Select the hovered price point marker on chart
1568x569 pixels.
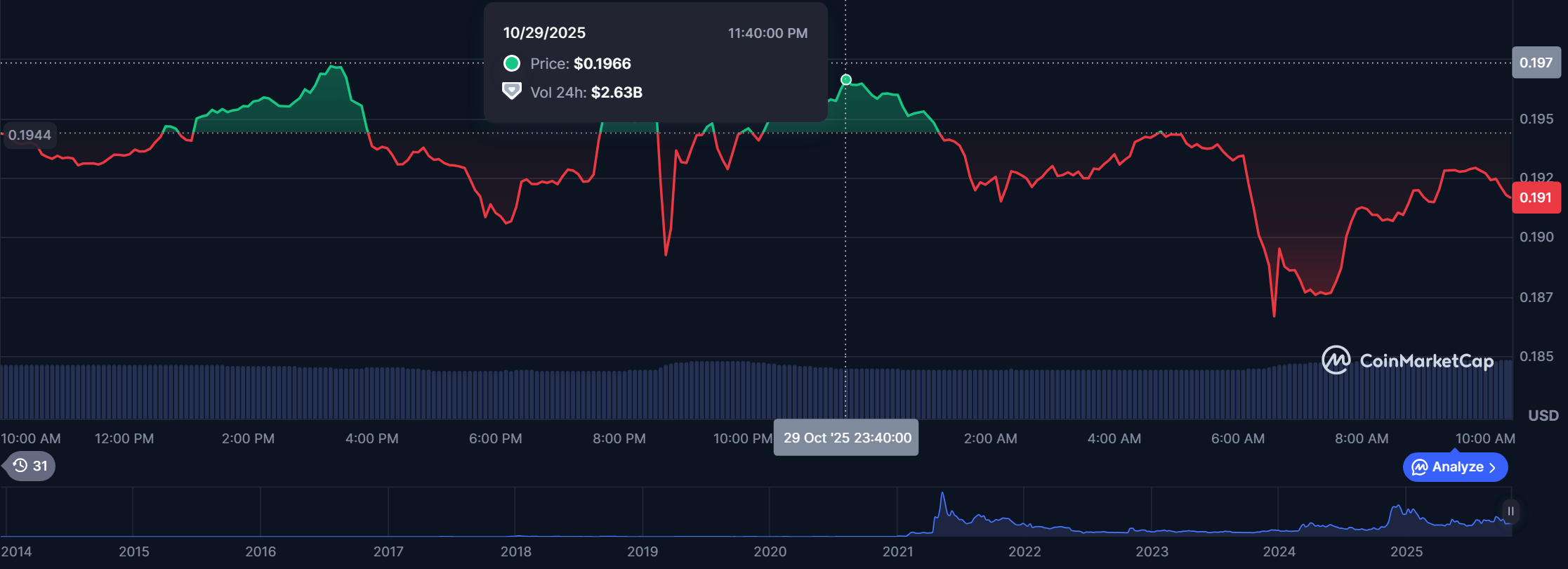coord(846,80)
